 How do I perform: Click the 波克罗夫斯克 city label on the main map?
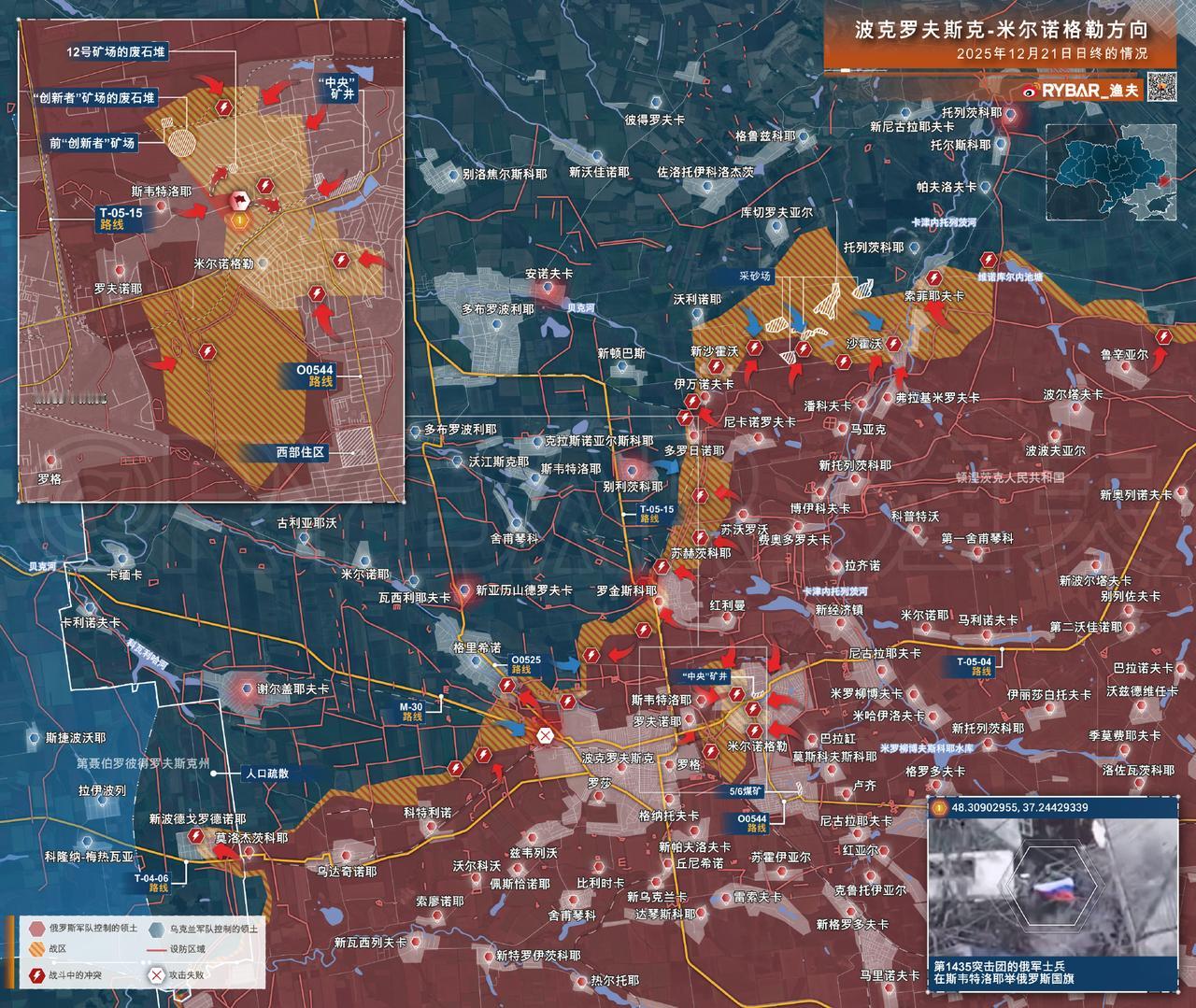(x=618, y=758)
